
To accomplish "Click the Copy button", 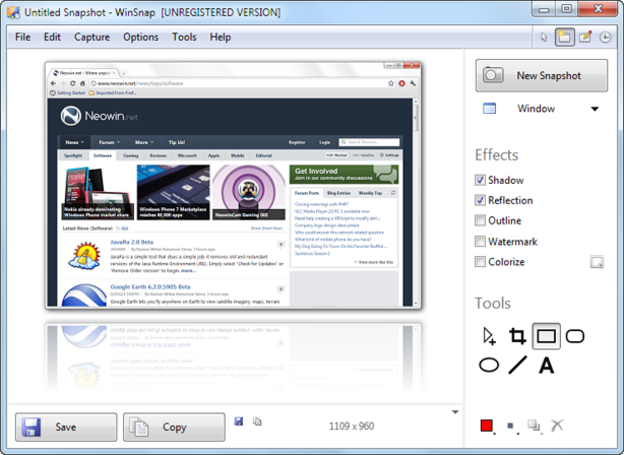I will point(174,427).
